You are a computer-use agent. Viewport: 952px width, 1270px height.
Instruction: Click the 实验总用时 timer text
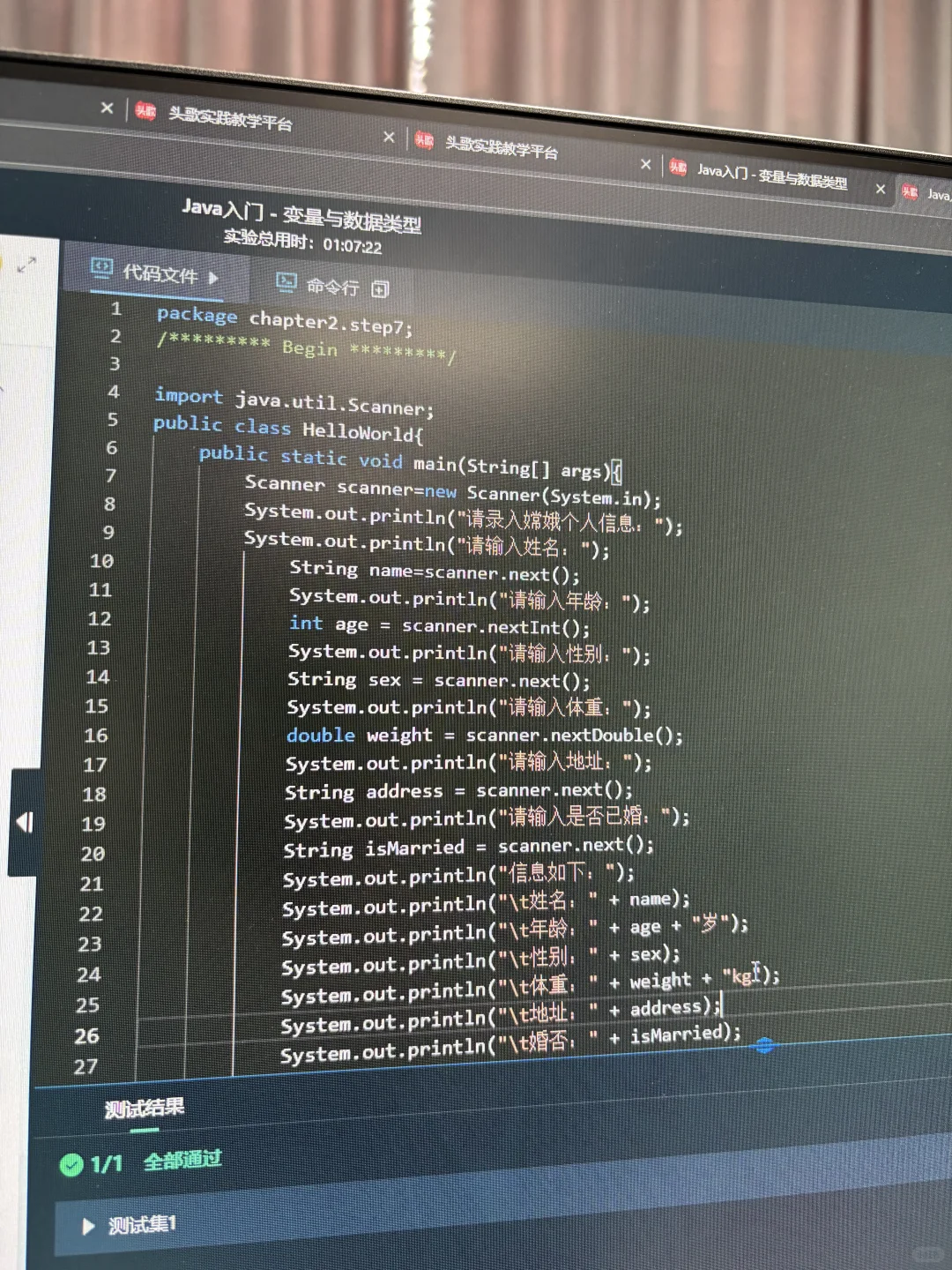coord(302,242)
